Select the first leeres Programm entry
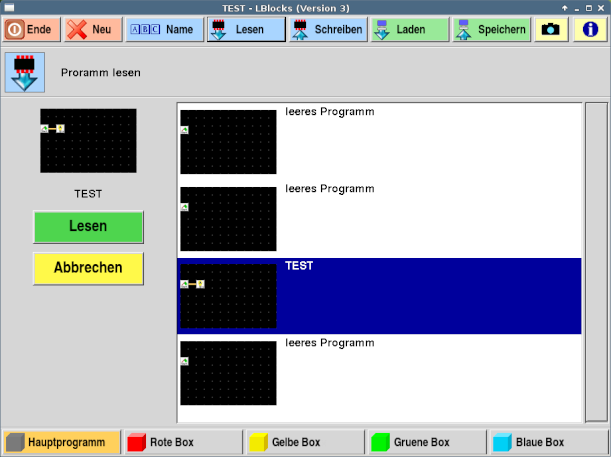The image size is (611, 457). click(379, 141)
